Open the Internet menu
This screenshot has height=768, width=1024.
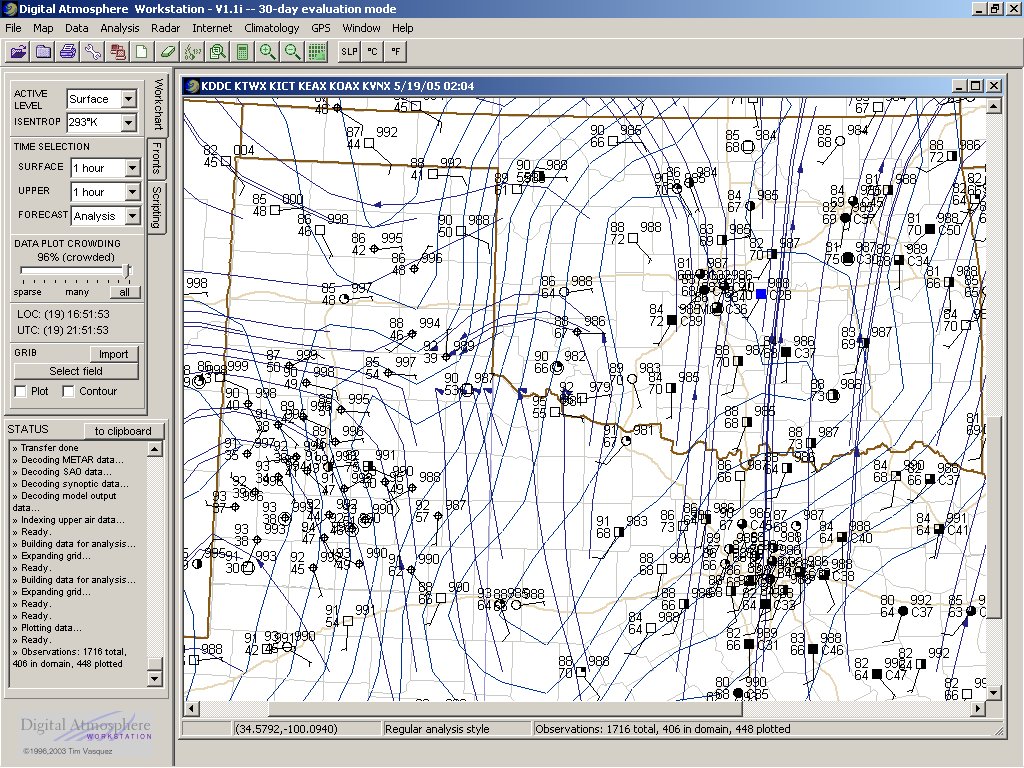coord(212,28)
